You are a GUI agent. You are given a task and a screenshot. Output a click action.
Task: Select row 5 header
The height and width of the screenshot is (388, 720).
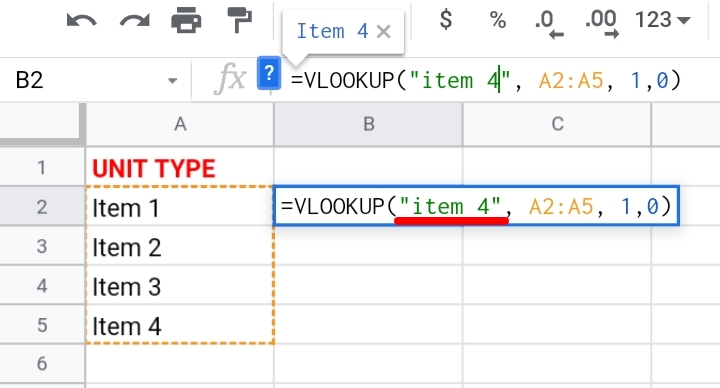click(42, 325)
